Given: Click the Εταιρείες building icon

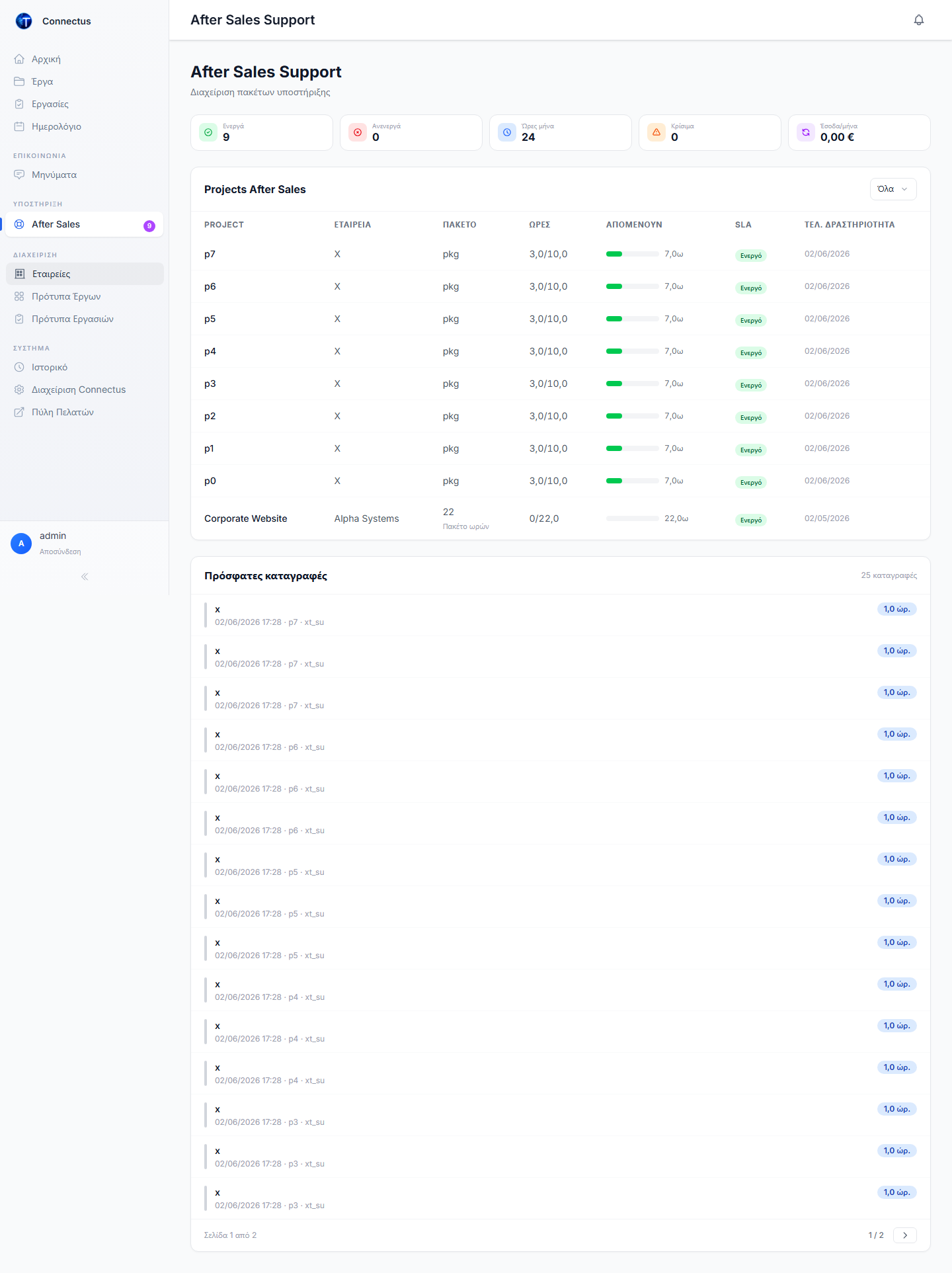Looking at the screenshot, I should coord(20,274).
